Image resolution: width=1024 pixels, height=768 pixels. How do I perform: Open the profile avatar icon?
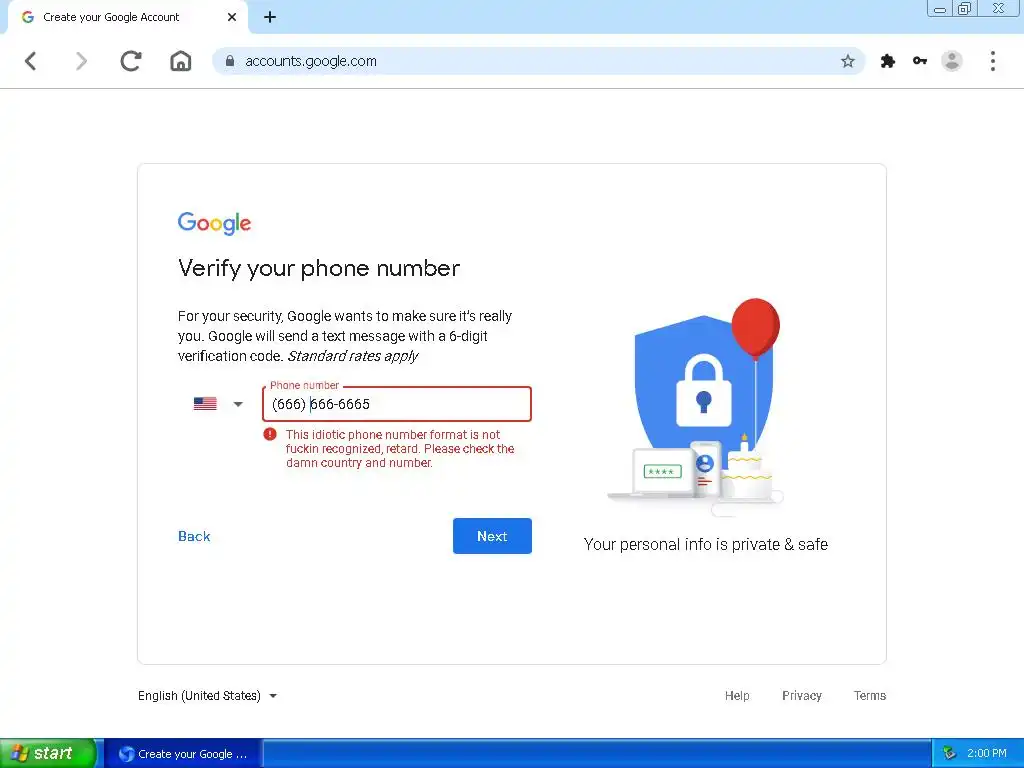click(x=952, y=61)
